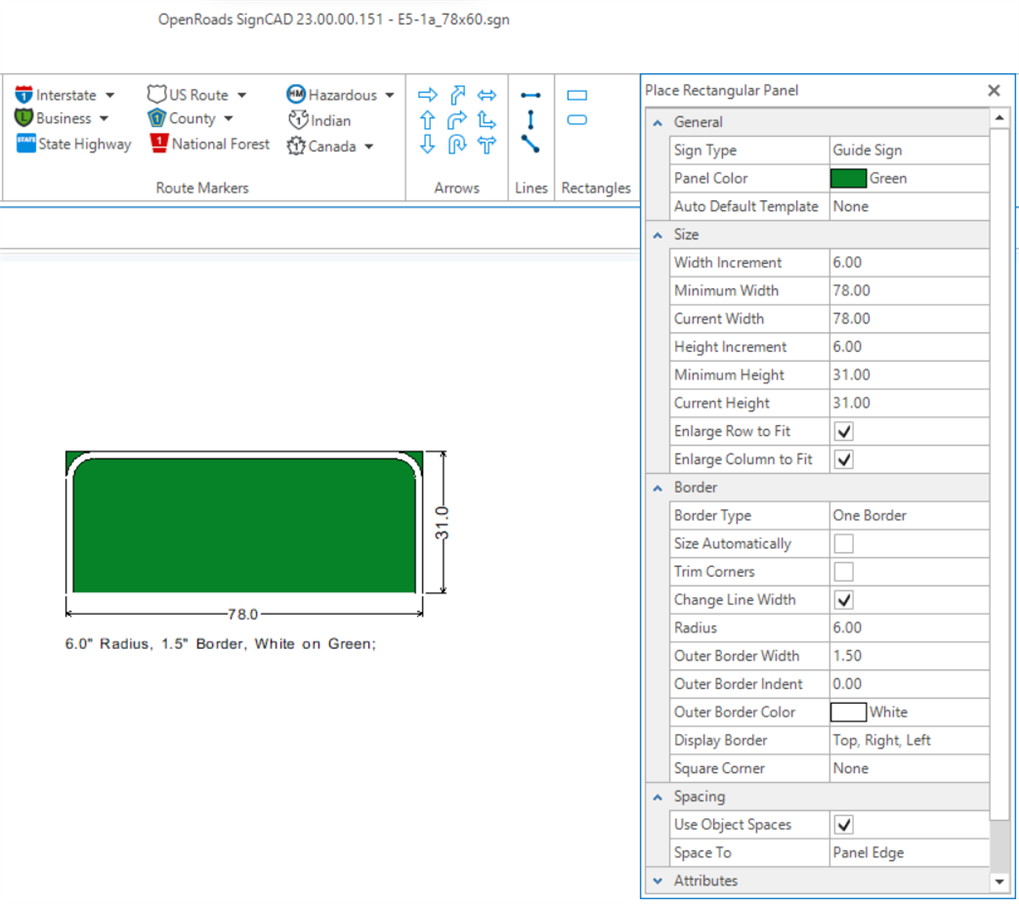Select the Interstate route marker icon

tap(24, 95)
